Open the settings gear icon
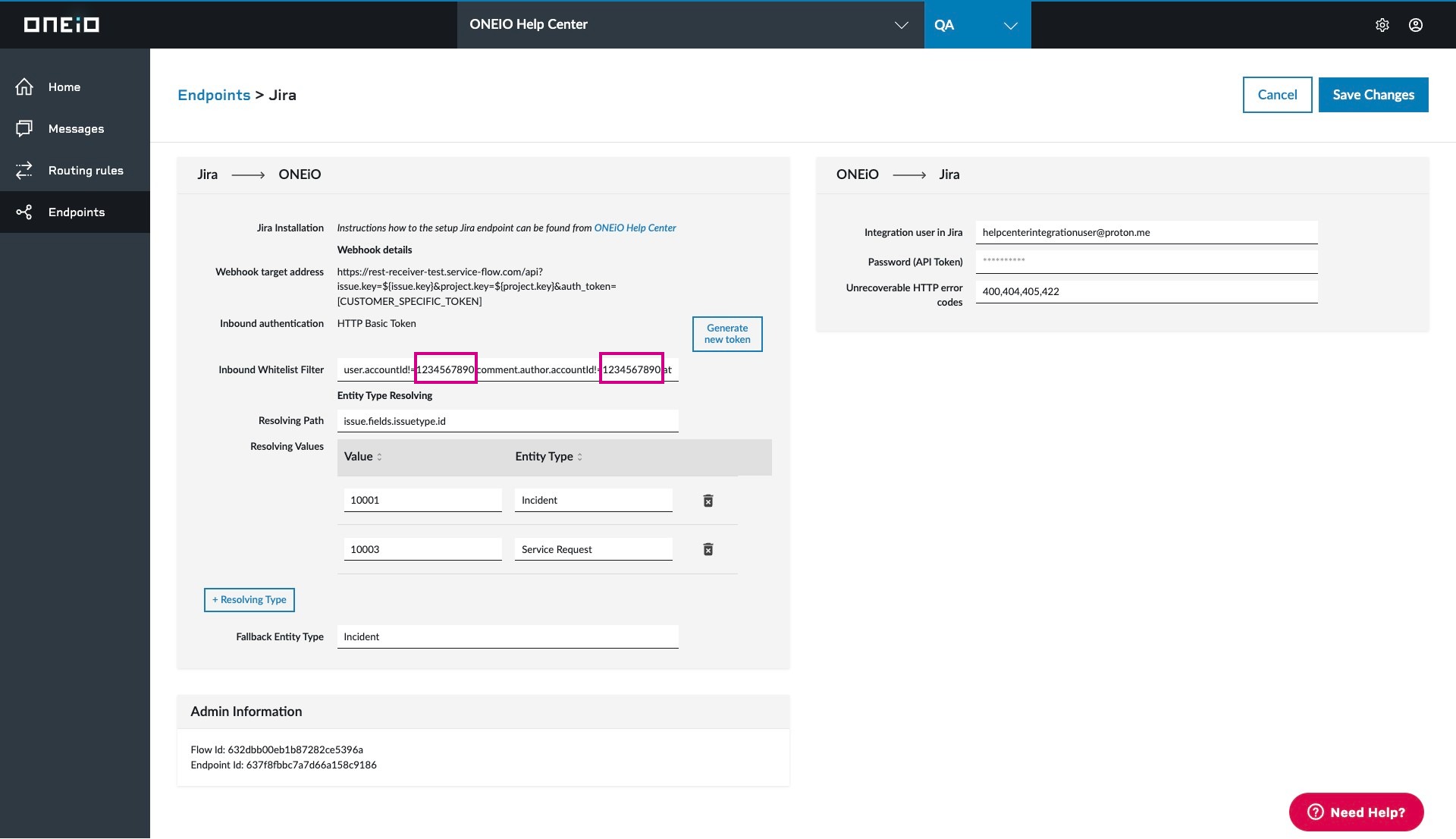This screenshot has width=1456, height=839. click(1382, 25)
